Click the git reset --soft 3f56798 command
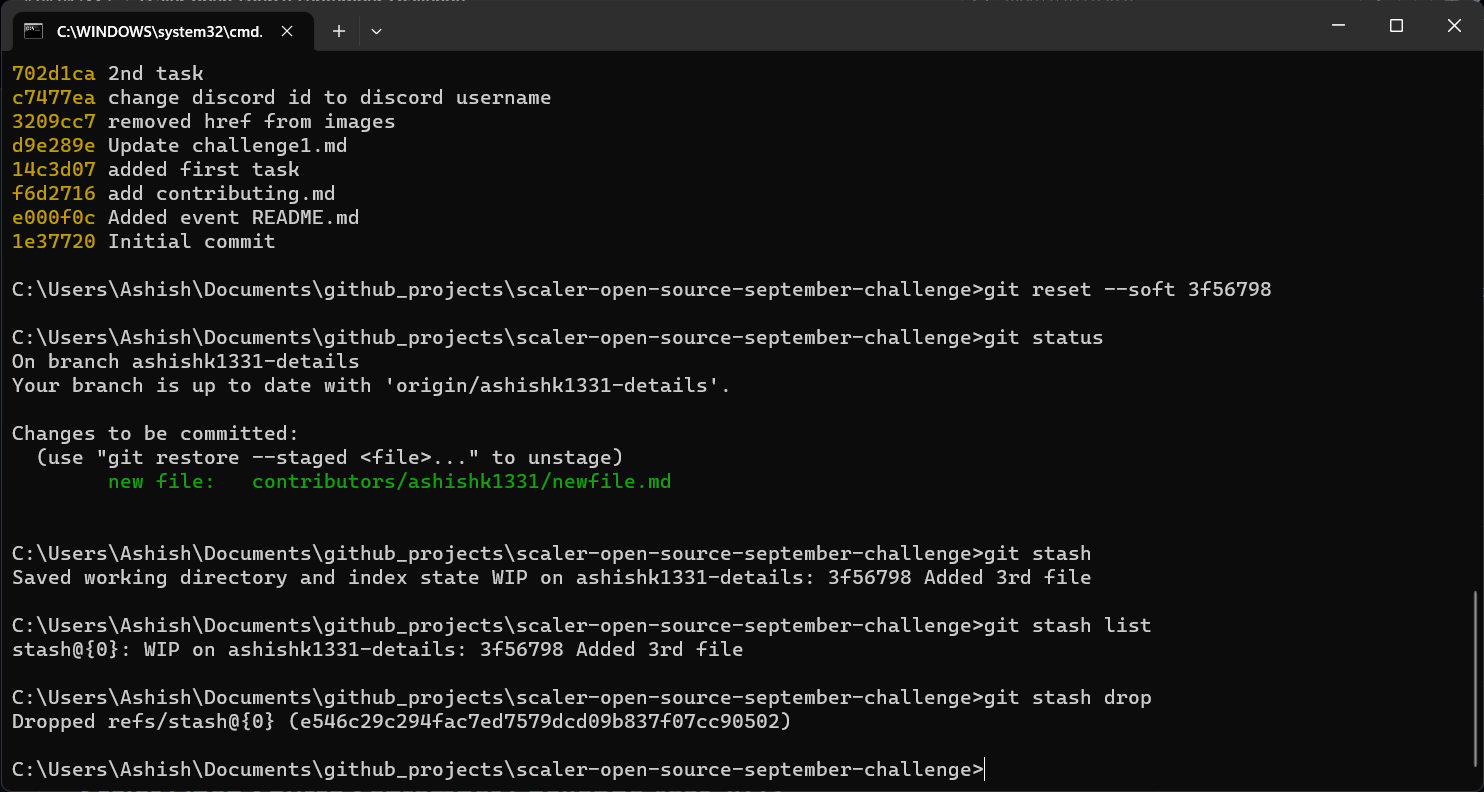Viewport: 1484px width, 792px height. point(1130,289)
